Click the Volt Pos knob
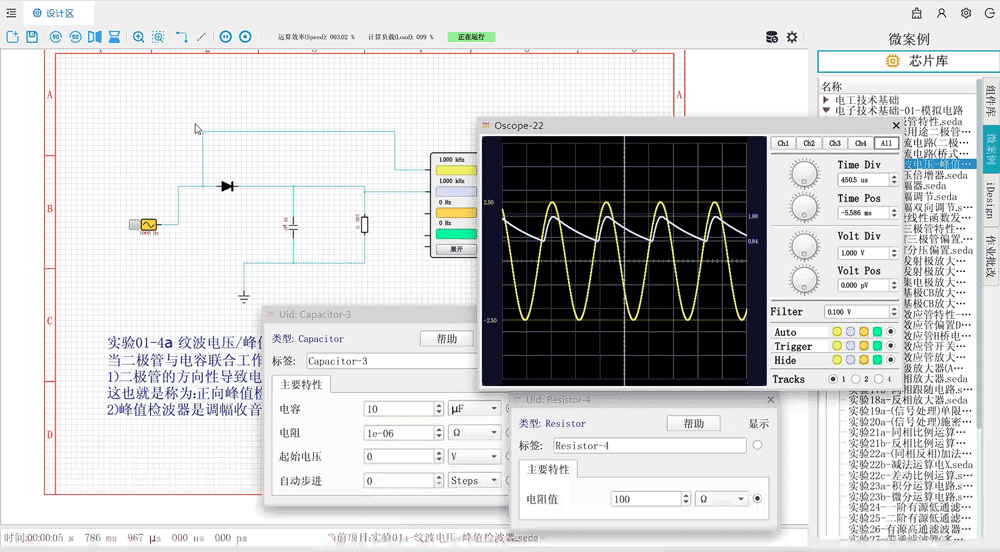 click(x=804, y=279)
